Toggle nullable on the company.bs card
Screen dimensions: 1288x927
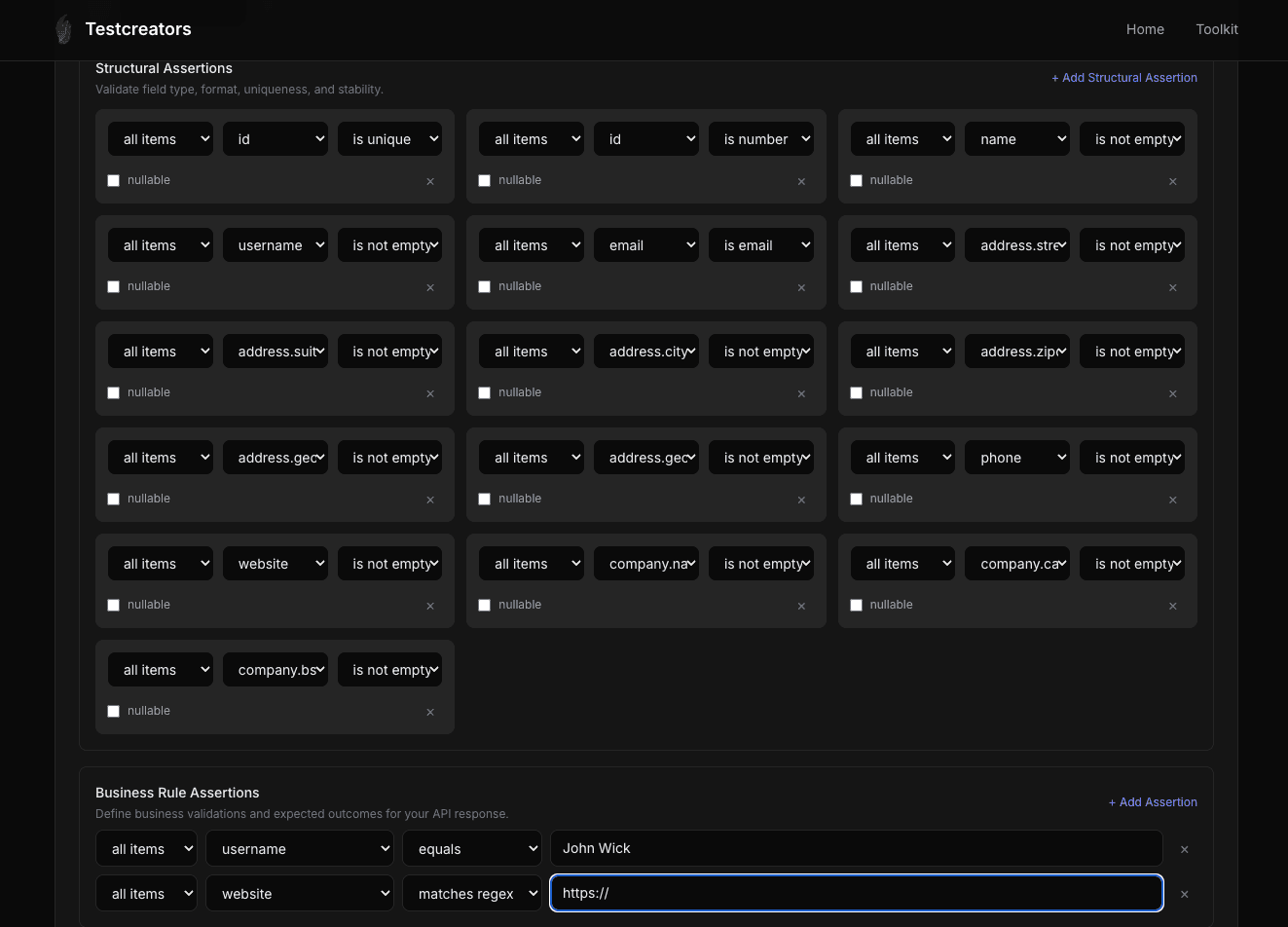click(113, 711)
